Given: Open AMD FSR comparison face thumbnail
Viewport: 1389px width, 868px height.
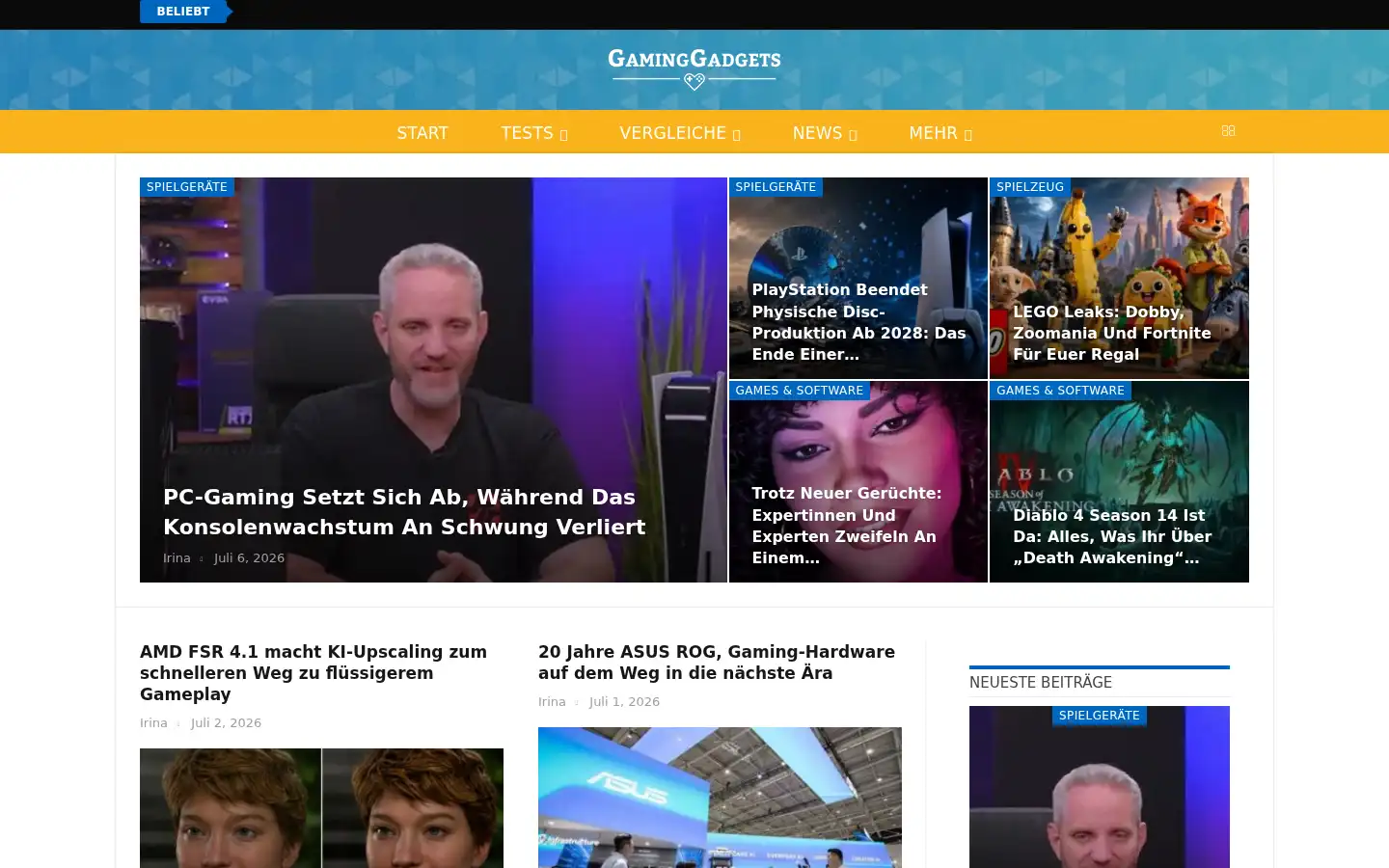Looking at the screenshot, I should click(x=321, y=808).
